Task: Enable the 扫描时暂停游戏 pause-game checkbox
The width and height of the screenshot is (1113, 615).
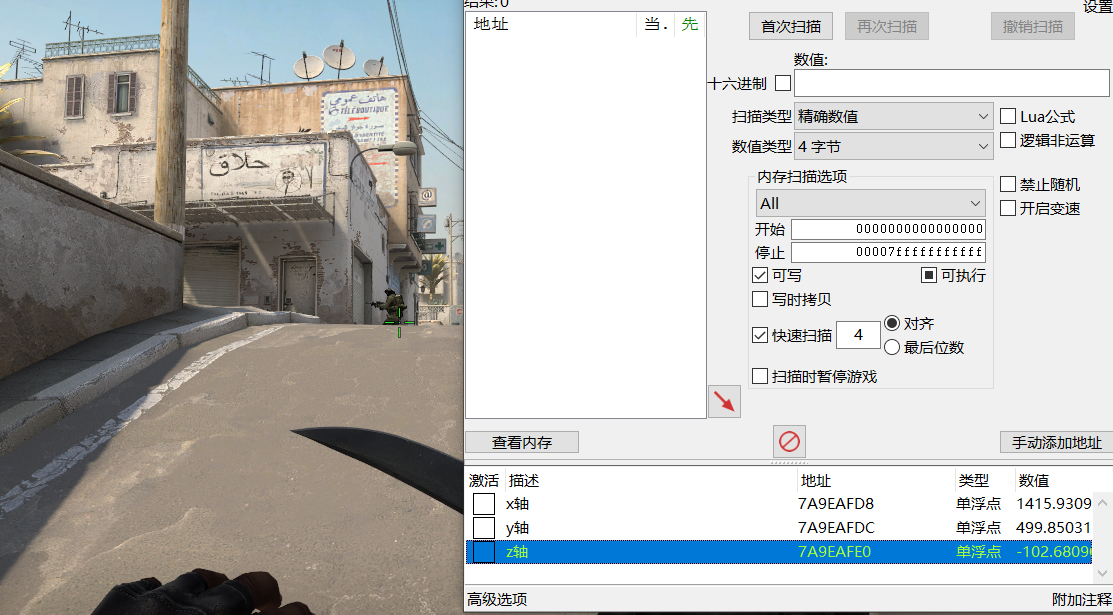Action: (x=760, y=376)
